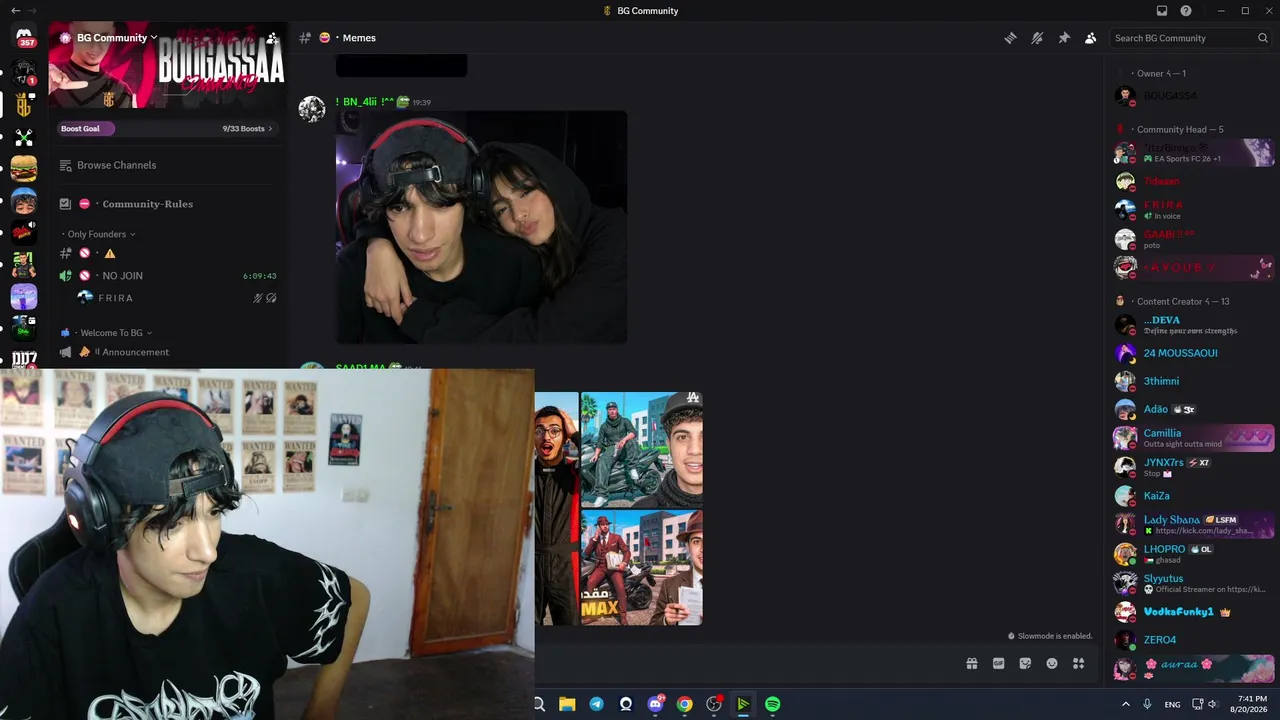This screenshot has height=720, width=1280.
Task: Open File Explorer from the taskbar
Action: pos(567,704)
